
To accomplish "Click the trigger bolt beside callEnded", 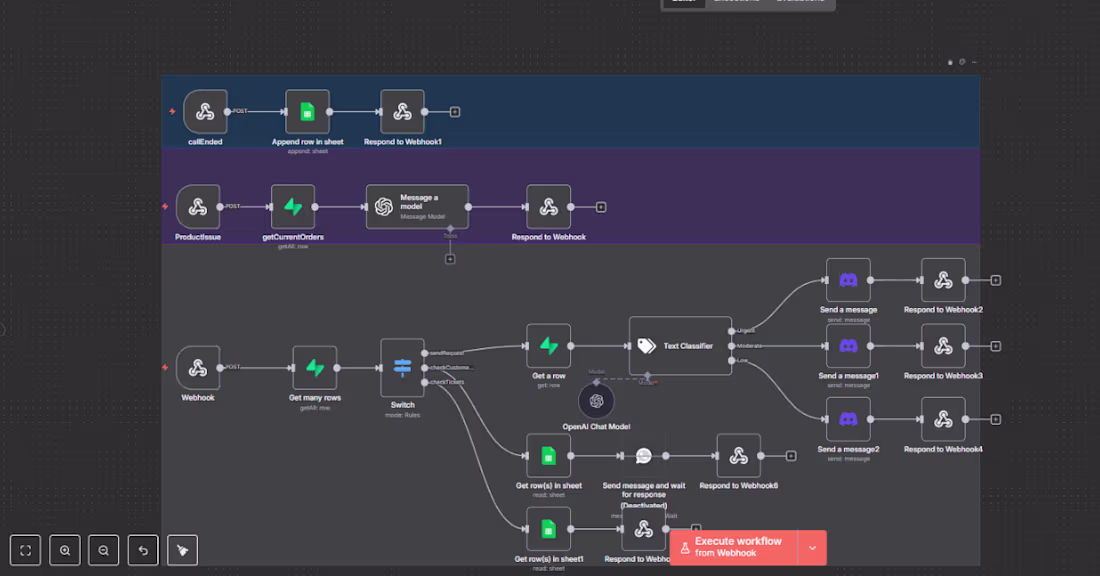I will tap(172, 112).
